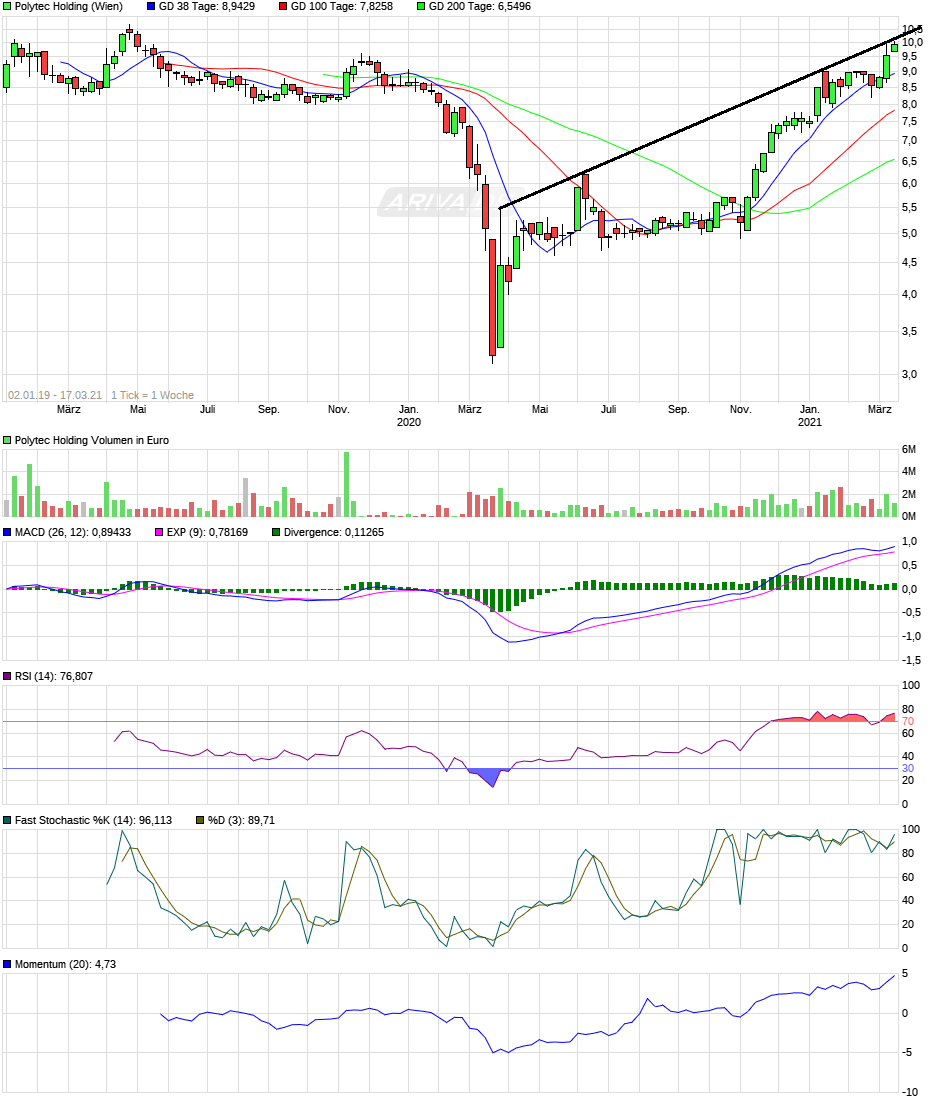
Task: Click the Polytec Holding Volumen legend swatch
Action: (x=7, y=441)
